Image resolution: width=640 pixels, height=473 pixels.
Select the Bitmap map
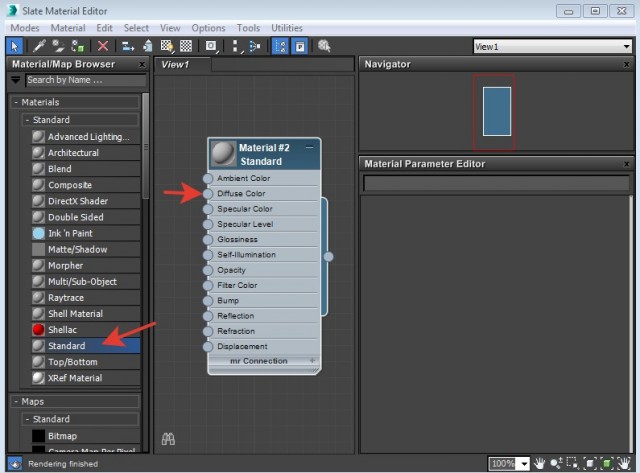(86, 436)
